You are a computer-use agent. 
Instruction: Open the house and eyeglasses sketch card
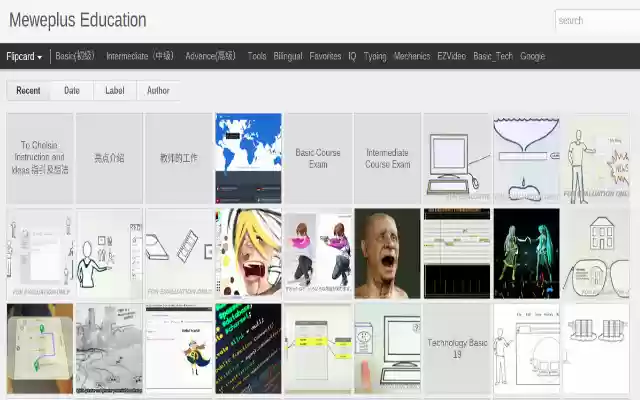coord(596,253)
